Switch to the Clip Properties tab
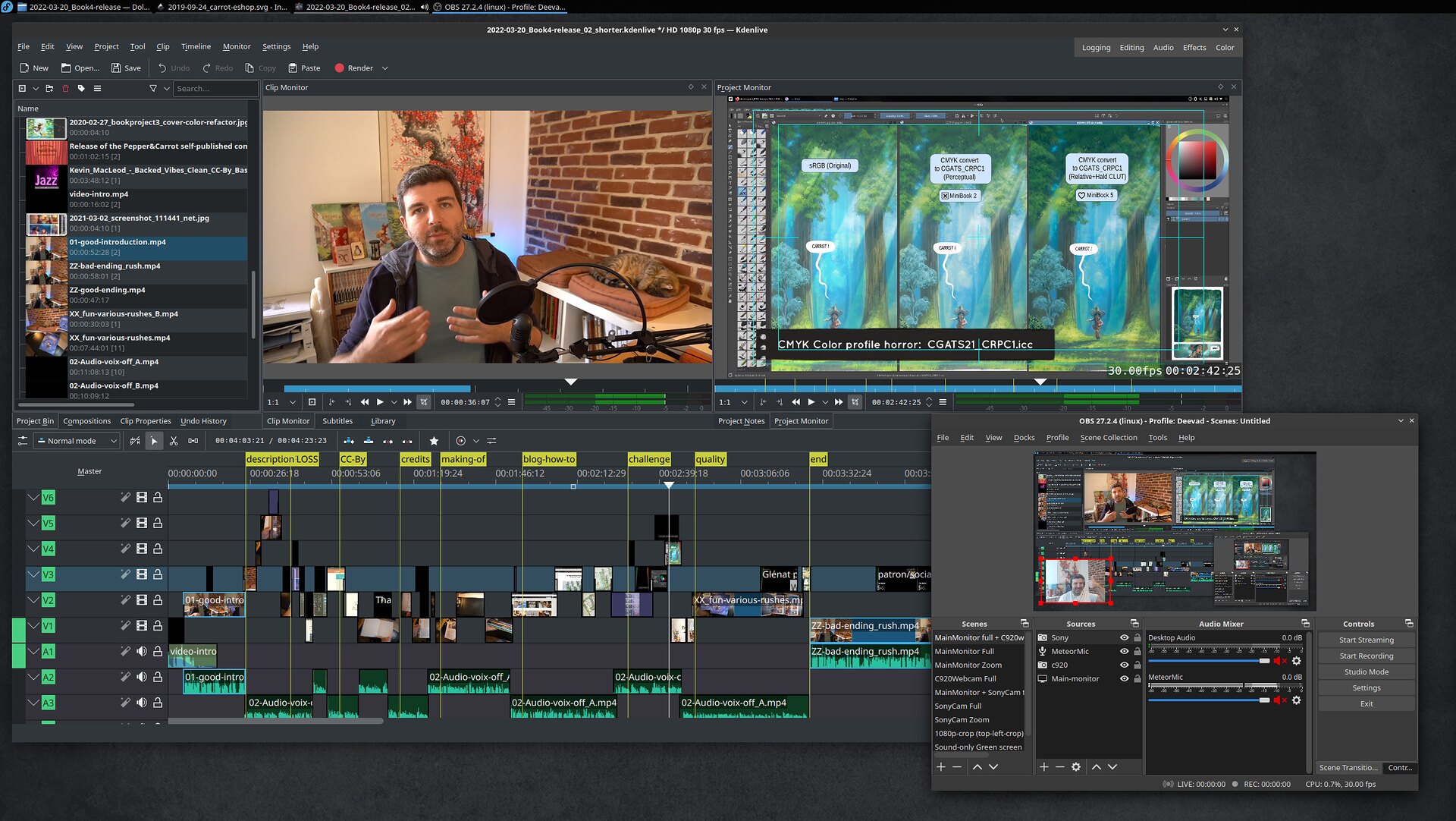 click(146, 421)
